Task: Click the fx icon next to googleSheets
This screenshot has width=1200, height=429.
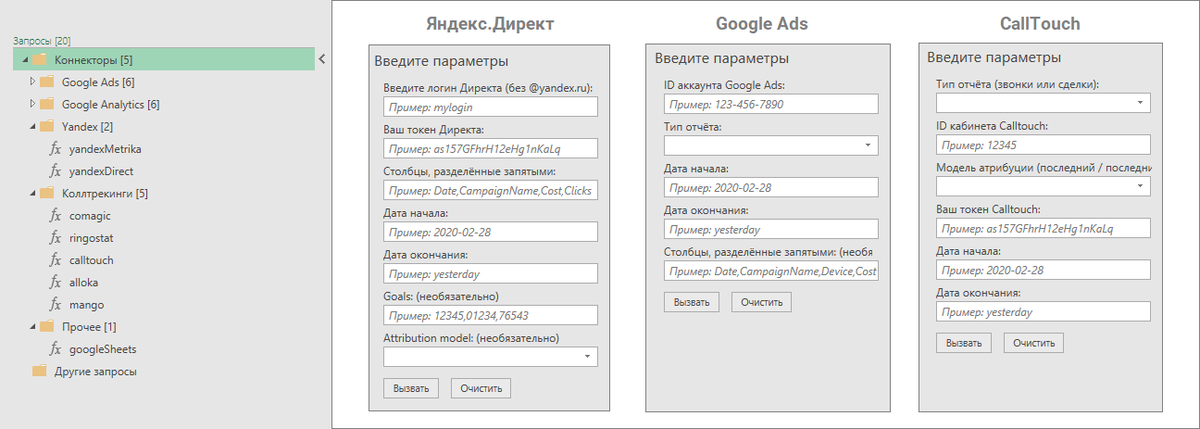Action: 55,349
